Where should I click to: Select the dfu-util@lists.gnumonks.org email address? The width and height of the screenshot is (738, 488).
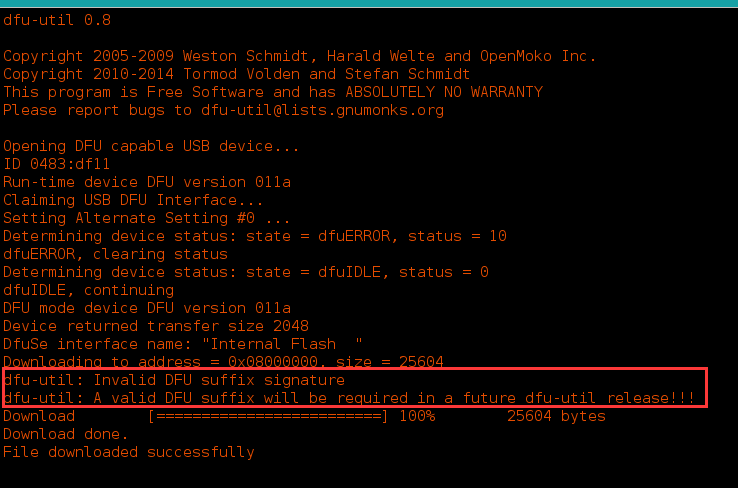tap(322, 110)
